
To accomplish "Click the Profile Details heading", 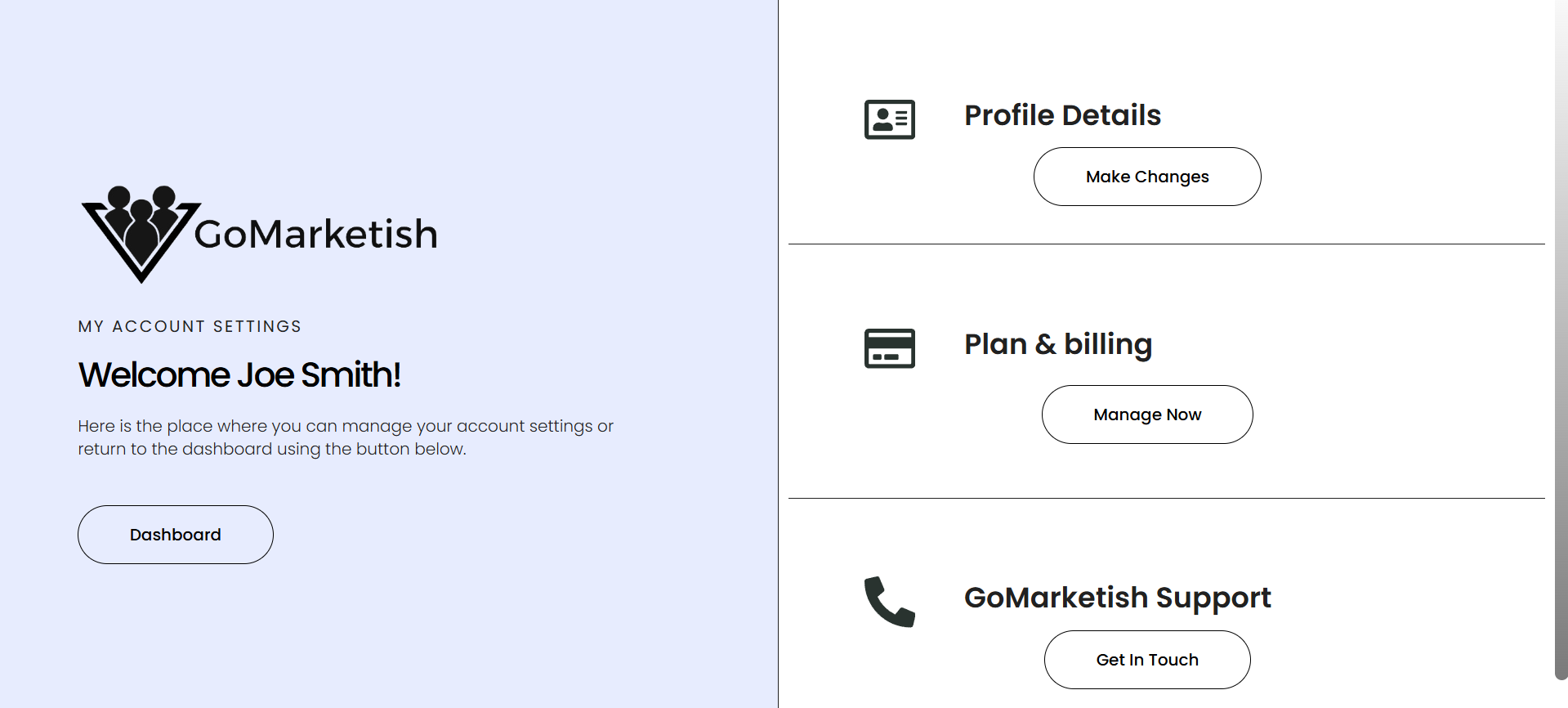I will [1062, 115].
